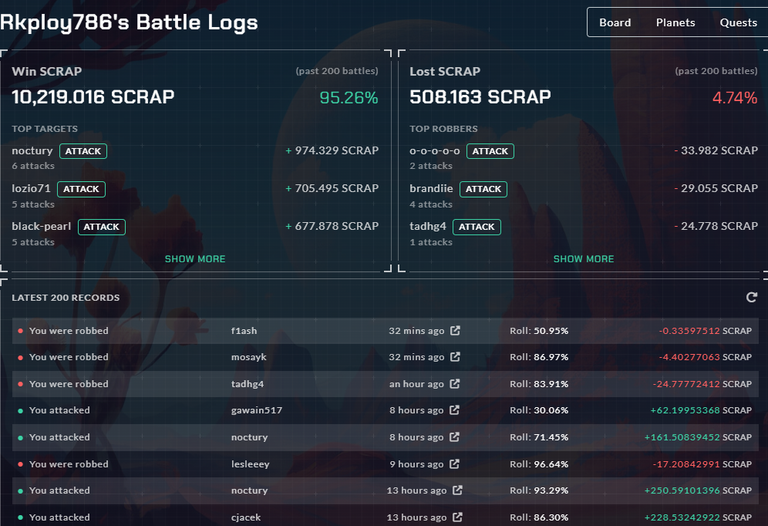768x526 pixels.
Task: Click the LATEST 200 RECORDS heading
Action: [x=66, y=298]
